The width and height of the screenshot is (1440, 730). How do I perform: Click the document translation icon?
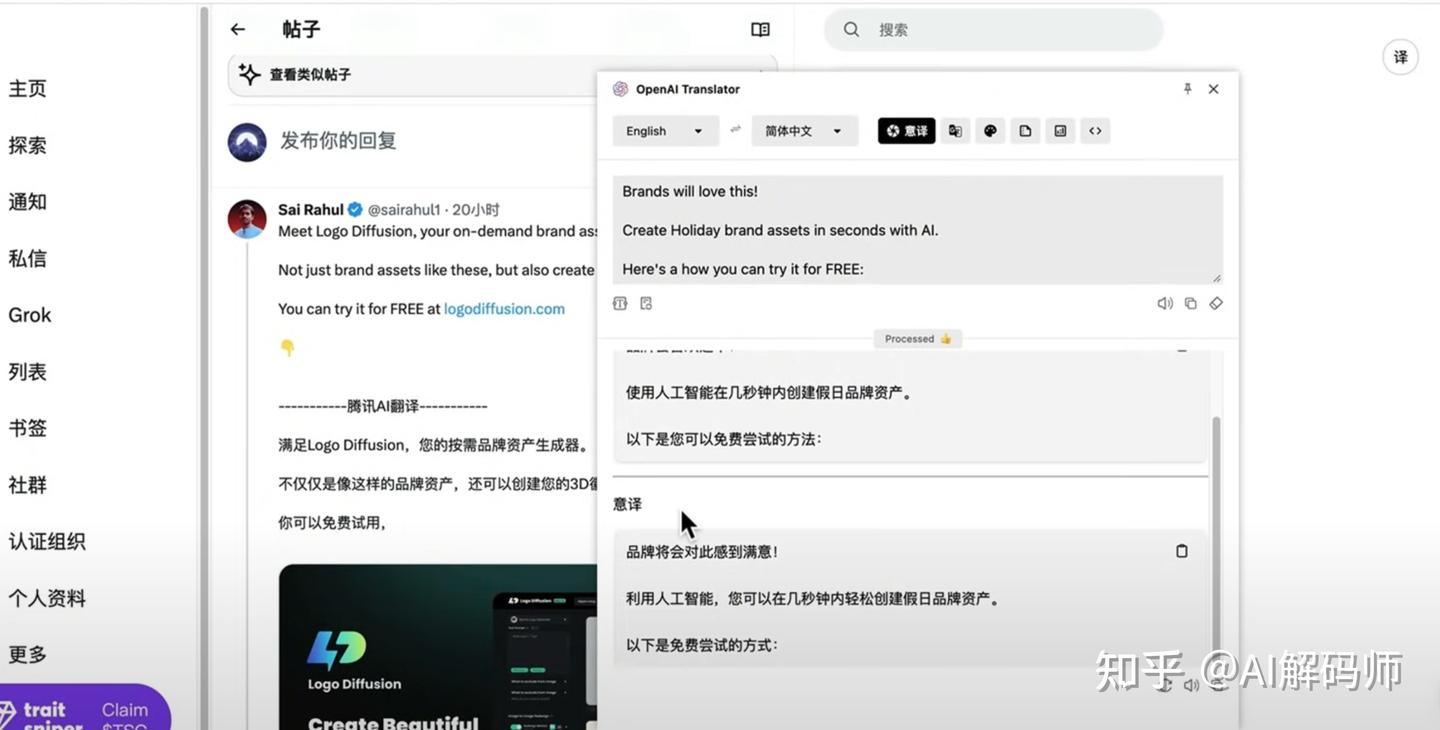click(1024, 130)
